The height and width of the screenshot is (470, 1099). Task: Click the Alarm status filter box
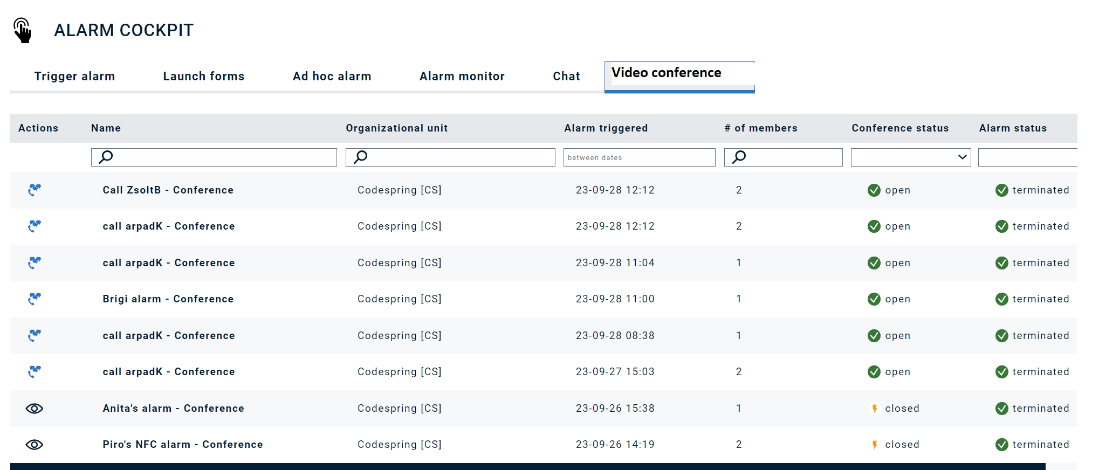pyautogui.click(x=1028, y=158)
